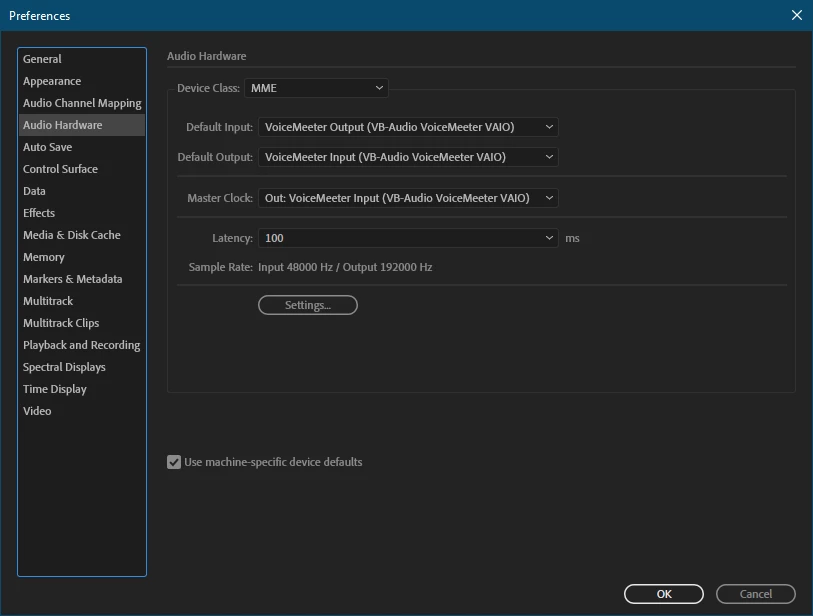Open the Default Input device dropdown
Screen dimensions: 813x616
pos(408,127)
